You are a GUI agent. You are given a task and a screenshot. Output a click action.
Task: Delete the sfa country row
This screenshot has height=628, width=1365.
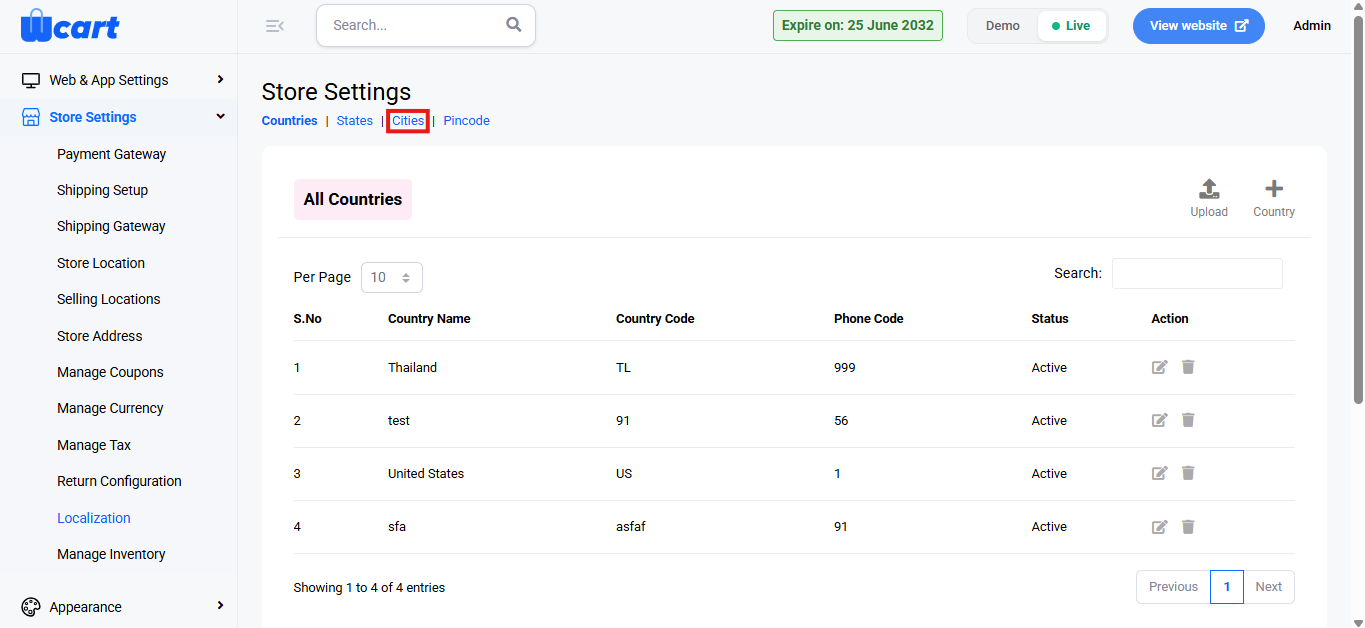point(1188,526)
